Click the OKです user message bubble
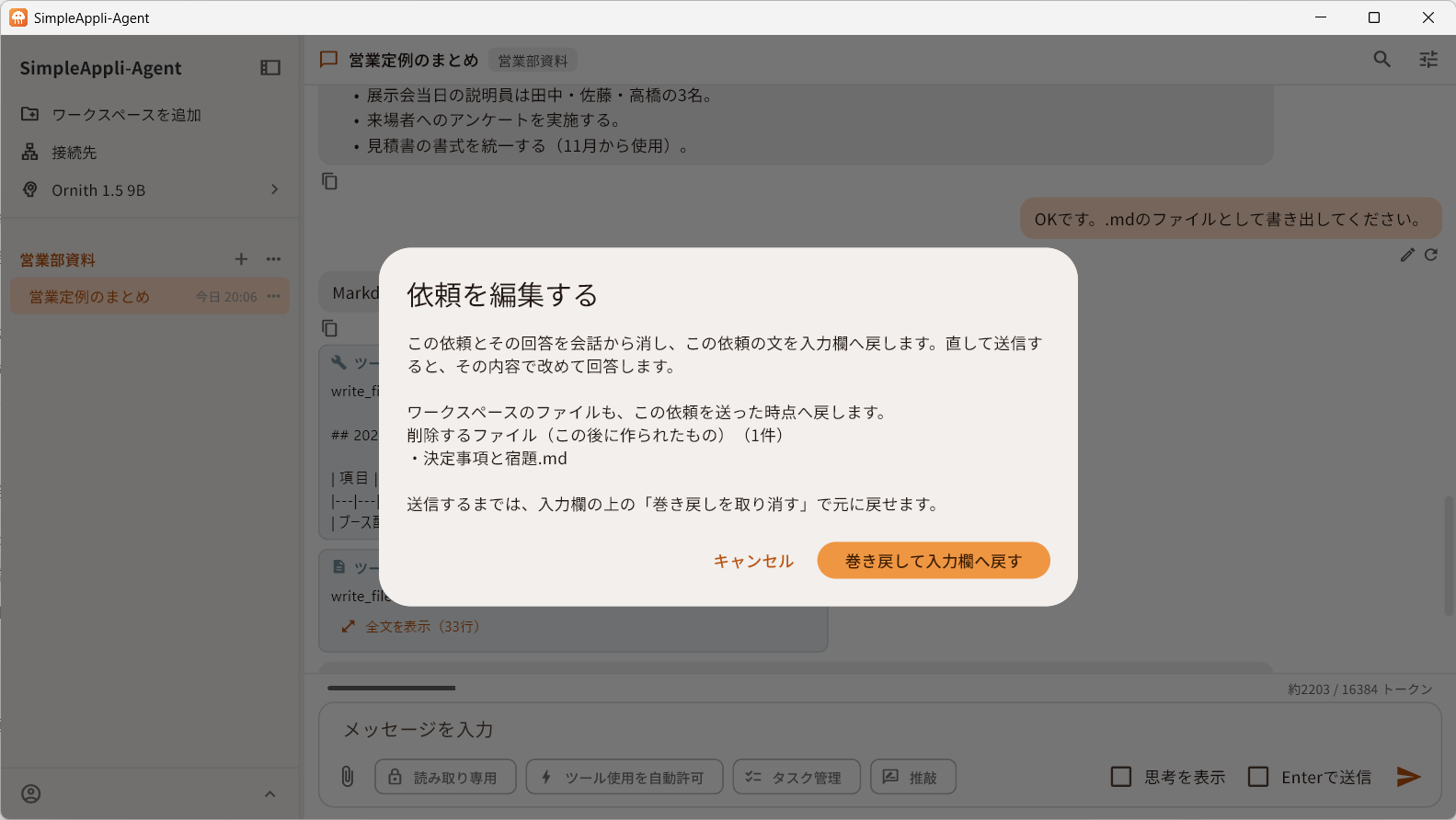The height and width of the screenshot is (820, 1456). pyautogui.click(x=1231, y=219)
